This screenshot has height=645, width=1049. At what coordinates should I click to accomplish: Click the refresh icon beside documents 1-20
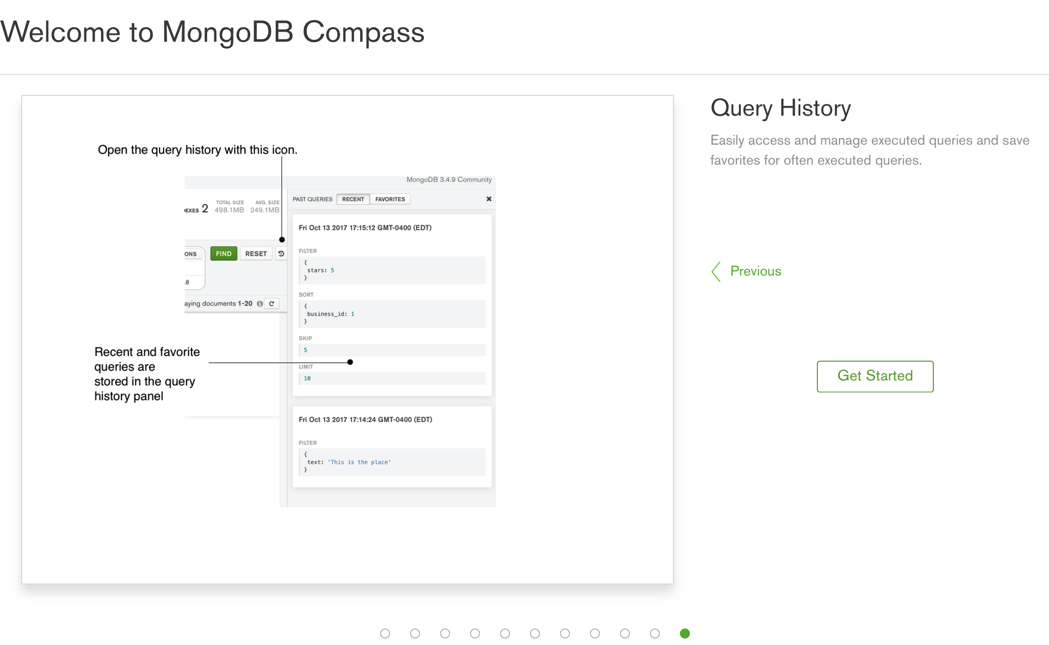point(272,304)
